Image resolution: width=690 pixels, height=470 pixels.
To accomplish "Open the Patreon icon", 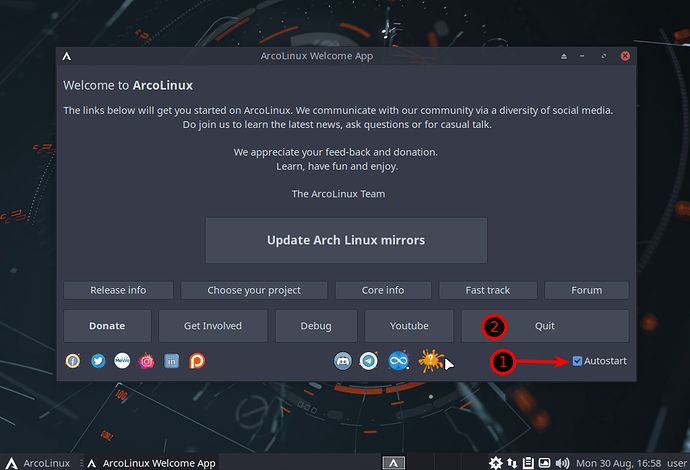I will pos(197,361).
